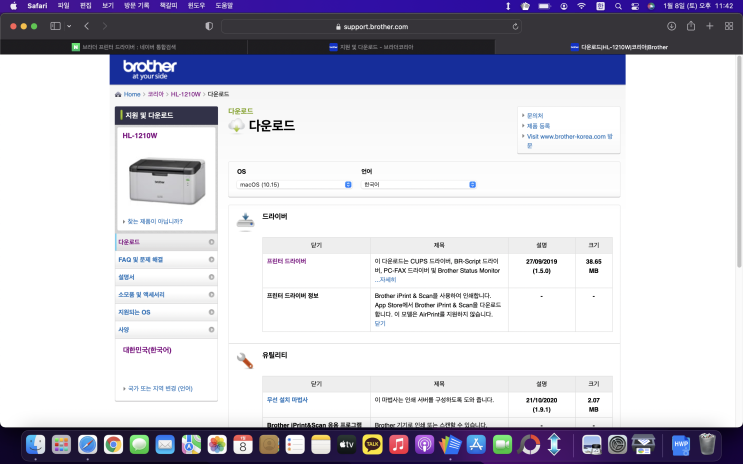The width and height of the screenshot is (743, 464).
Task: Open Siri from the menu bar
Action: [x=651, y=6]
